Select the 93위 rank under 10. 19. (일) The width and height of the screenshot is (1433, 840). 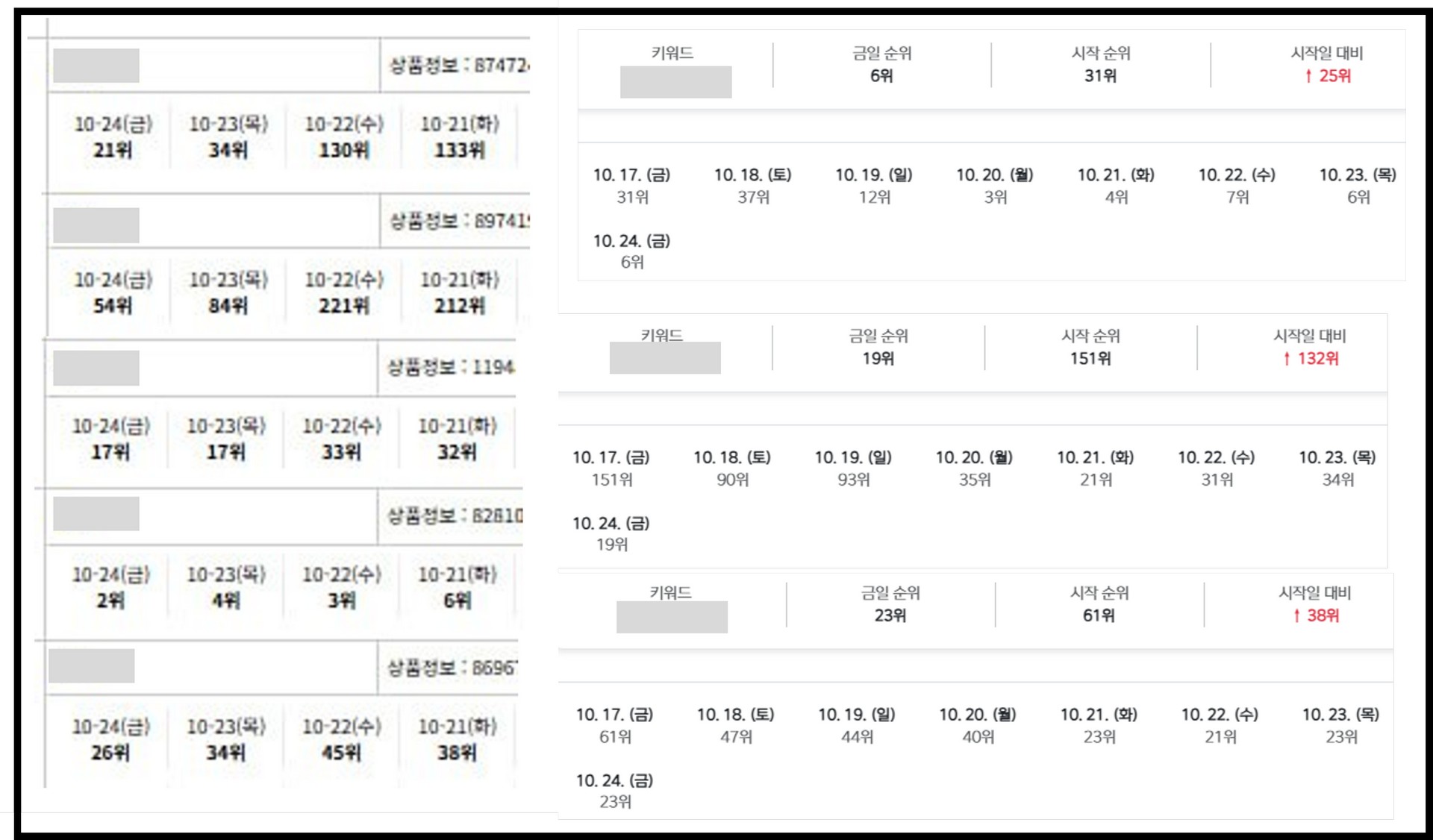tap(854, 480)
